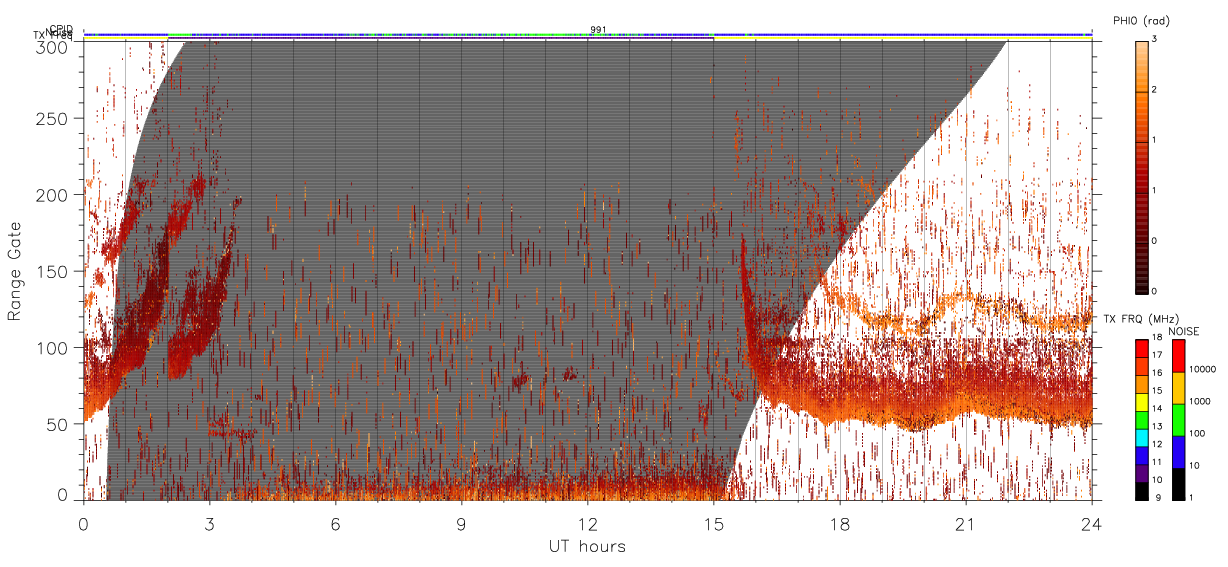The width and height of the screenshot is (1228, 567).
Task: Select the yellow 14–15 MHz swatch in TX FRQ legend
Action: click(1141, 401)
